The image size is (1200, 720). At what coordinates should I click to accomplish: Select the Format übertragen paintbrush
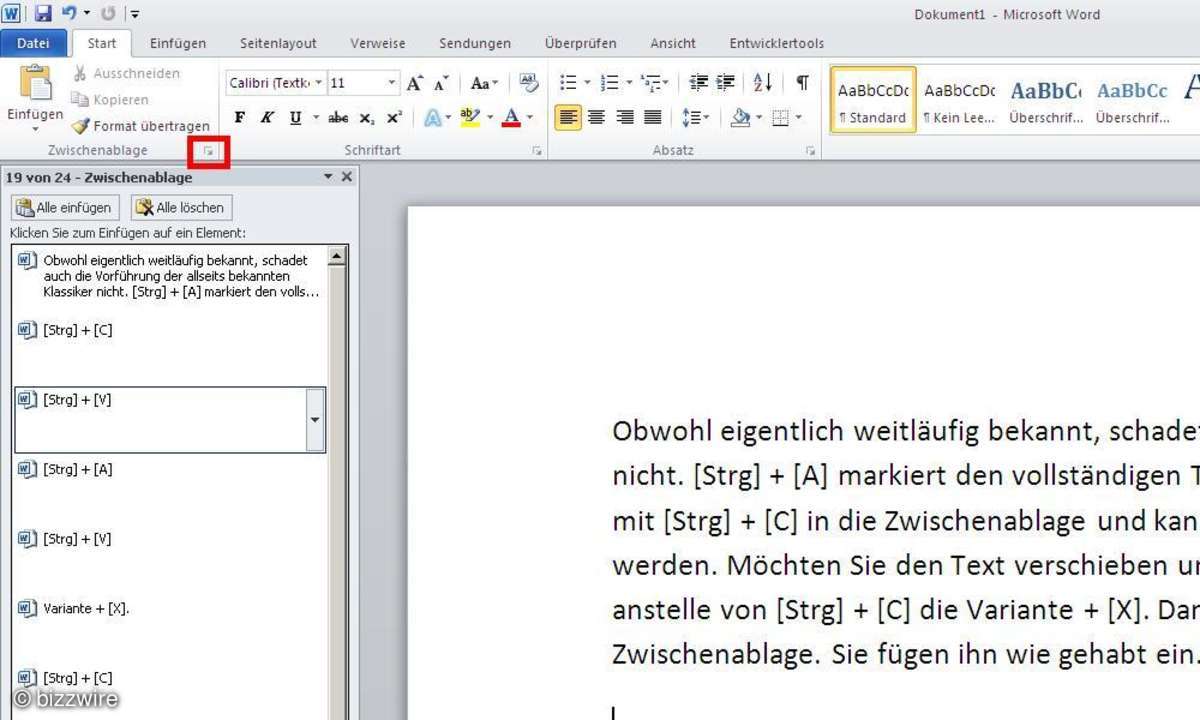(x=141, y=126)
